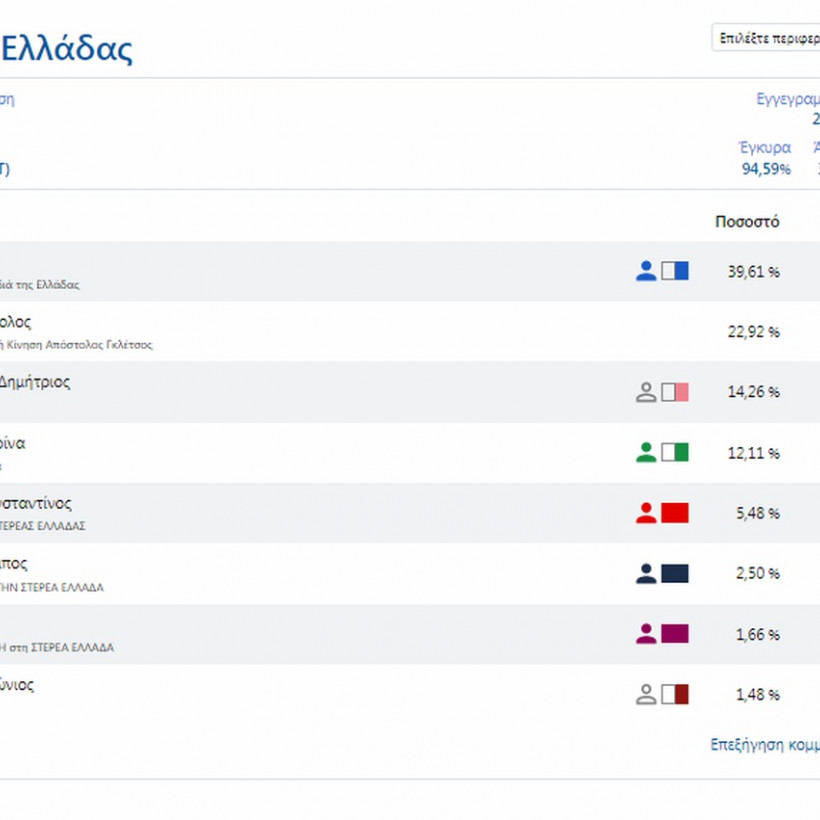820x820 pixels.
Task: Select the 22,92 % percentage value
Action: point(754,332)
